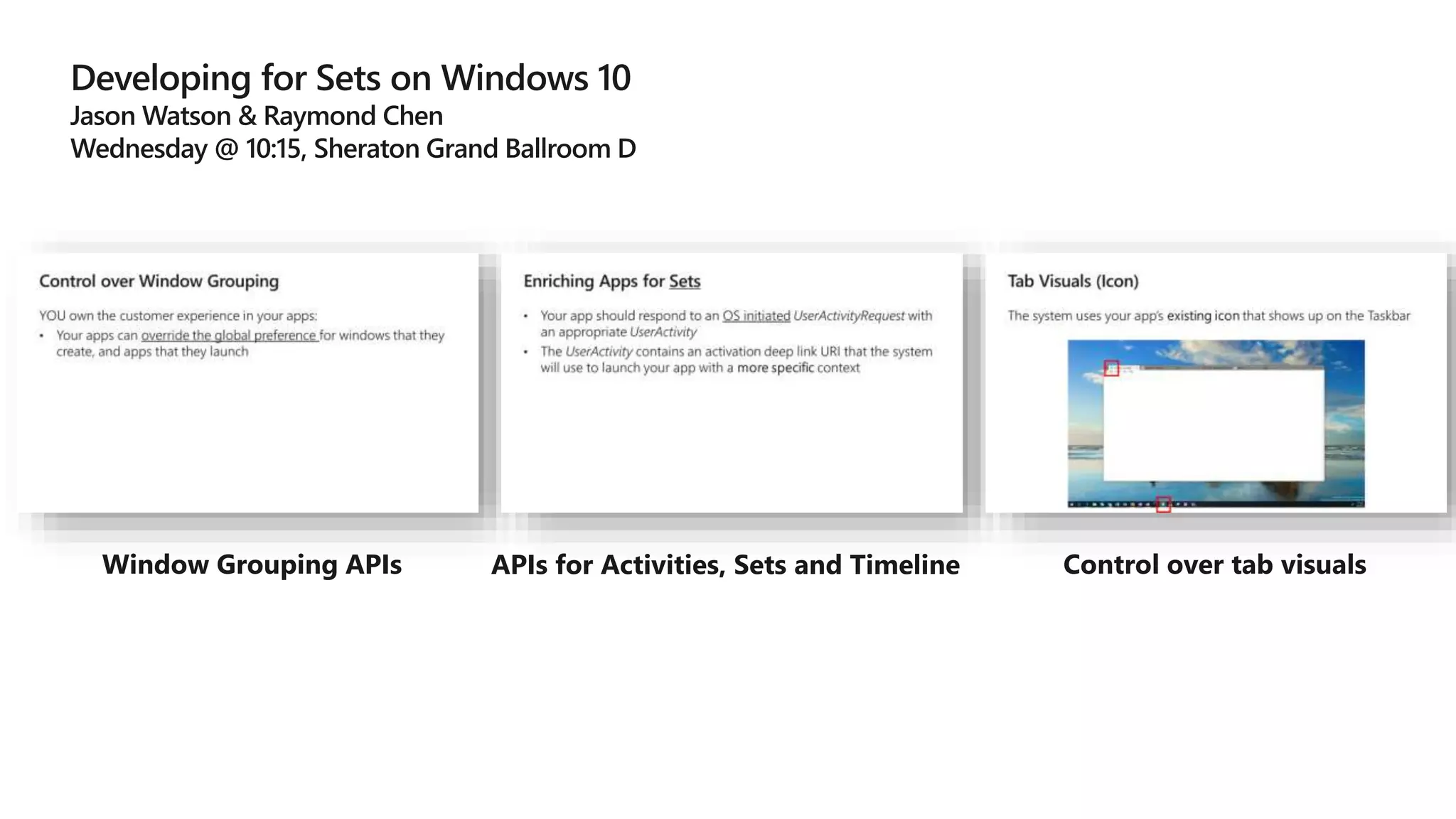The width and height of the screenshot is (1456, 819).
Task: Click the 'Window Grouping APIs' caption
Action: point(252,564)
